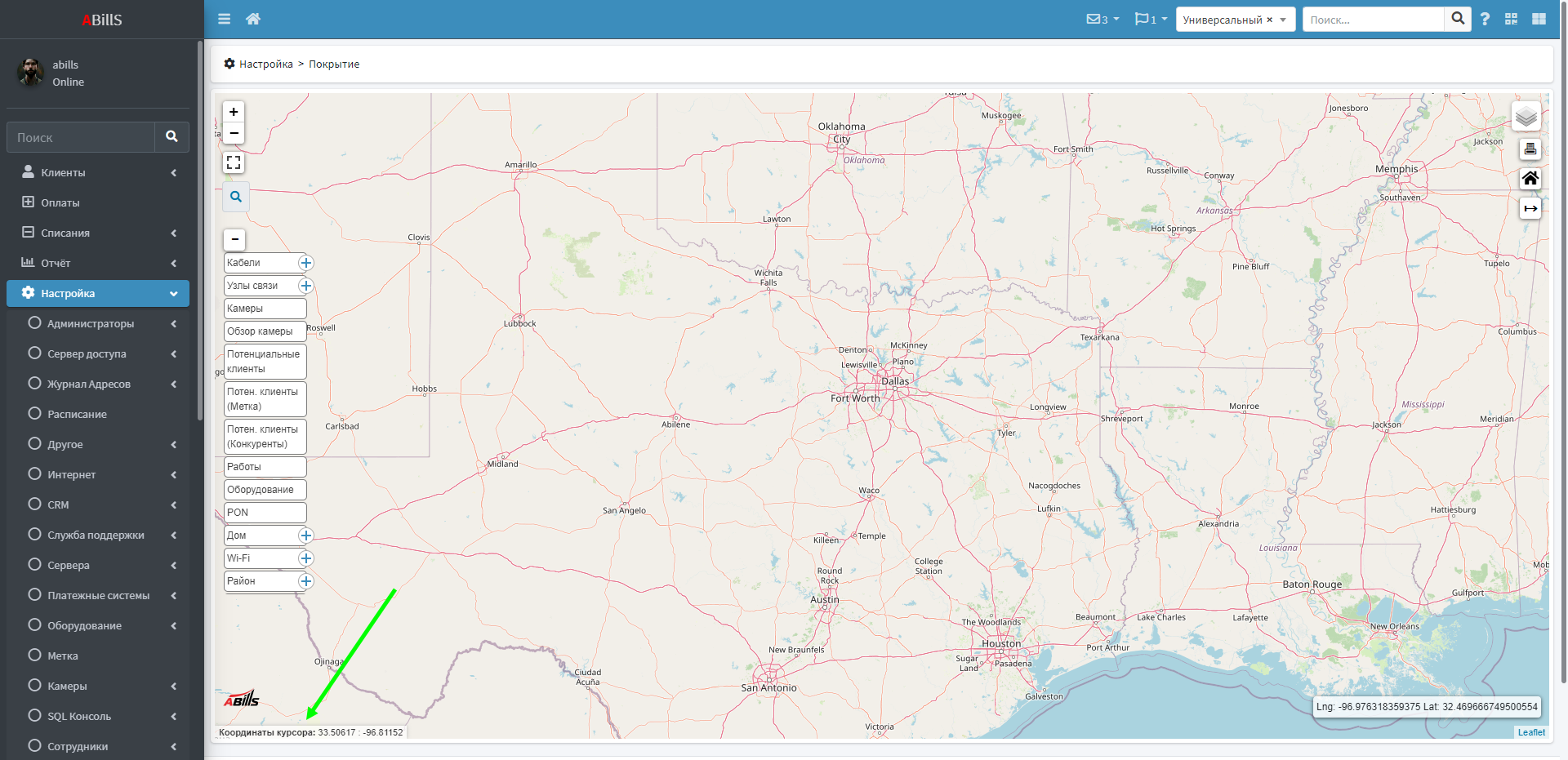
Task: Click the hamburger menu icon in header
Action: (x=225, y=19)
